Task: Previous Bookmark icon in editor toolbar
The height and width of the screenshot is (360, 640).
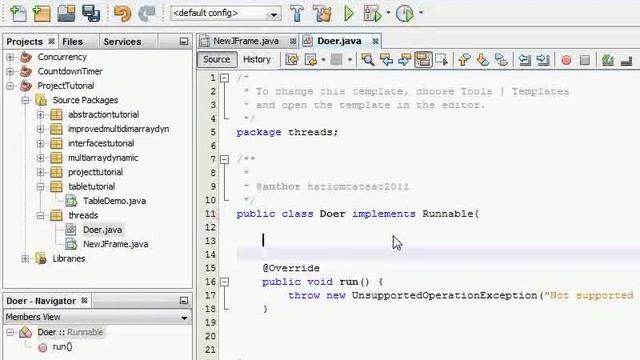Action: [464, 60]
